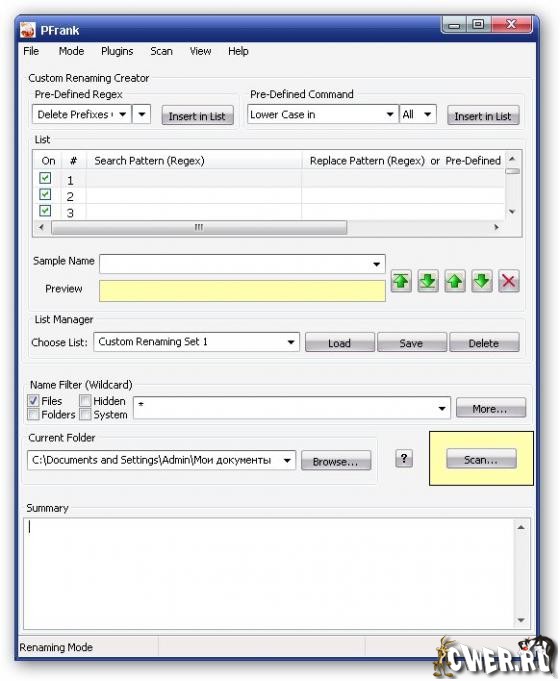Click the PFrank app icon in title bar
560x681 pixels.
(x=28, y=30)
